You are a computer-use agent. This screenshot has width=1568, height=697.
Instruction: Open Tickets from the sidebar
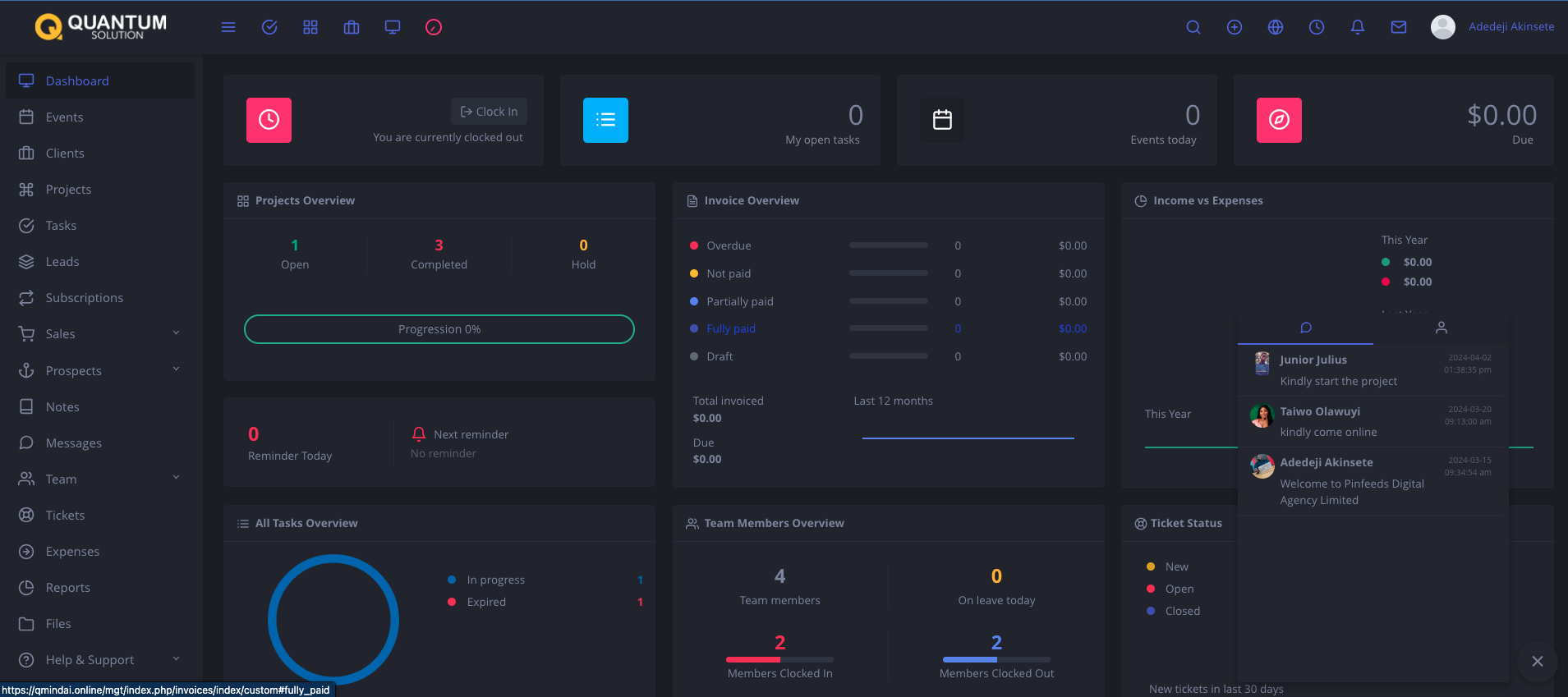pyautogui.click(x=65, y=516)
